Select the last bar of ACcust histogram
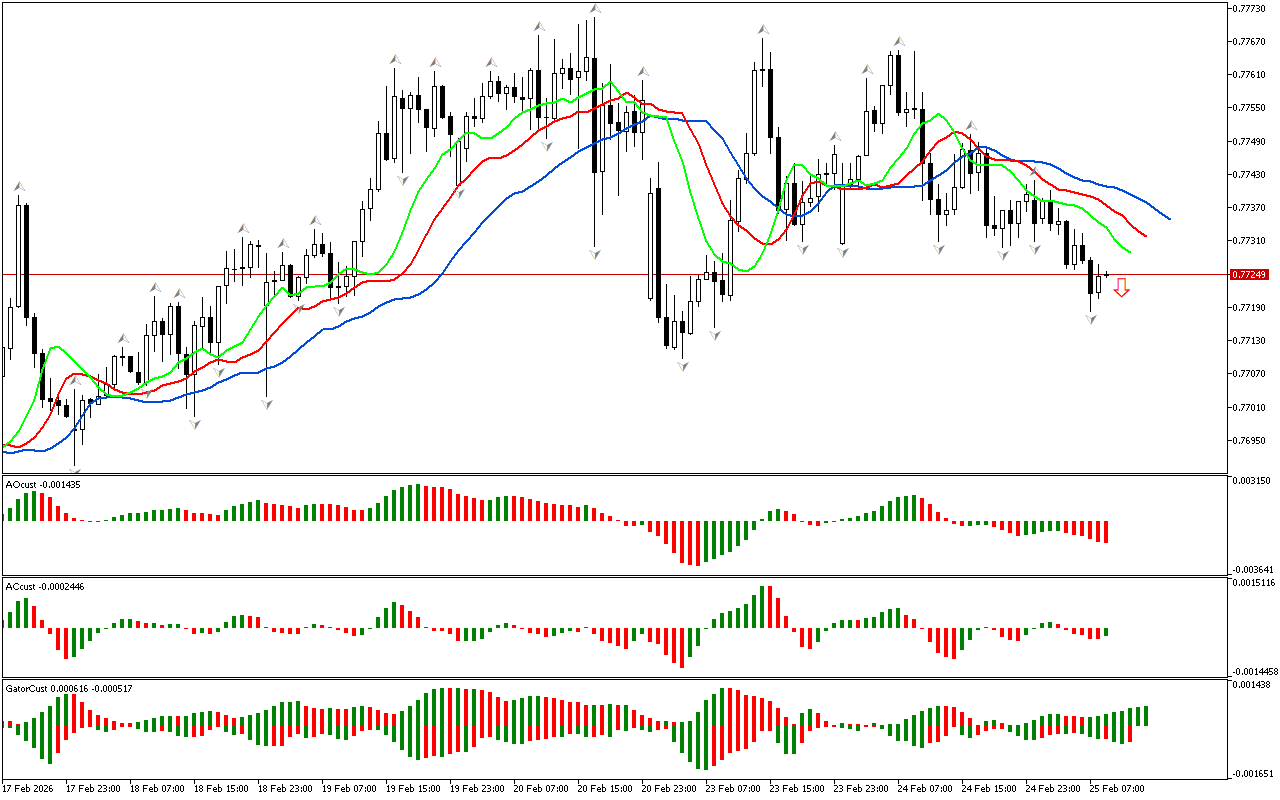 click(x=1106, y=632)
